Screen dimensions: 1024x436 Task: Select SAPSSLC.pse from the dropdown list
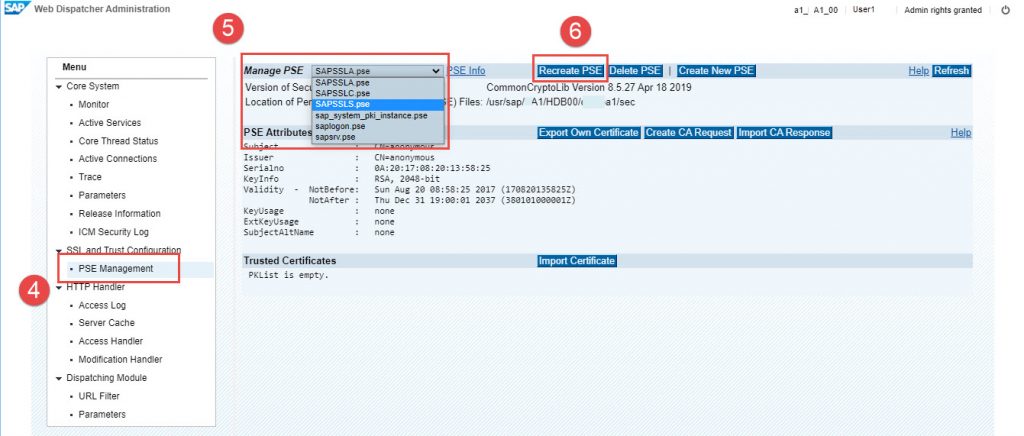(x=342, y=93)
